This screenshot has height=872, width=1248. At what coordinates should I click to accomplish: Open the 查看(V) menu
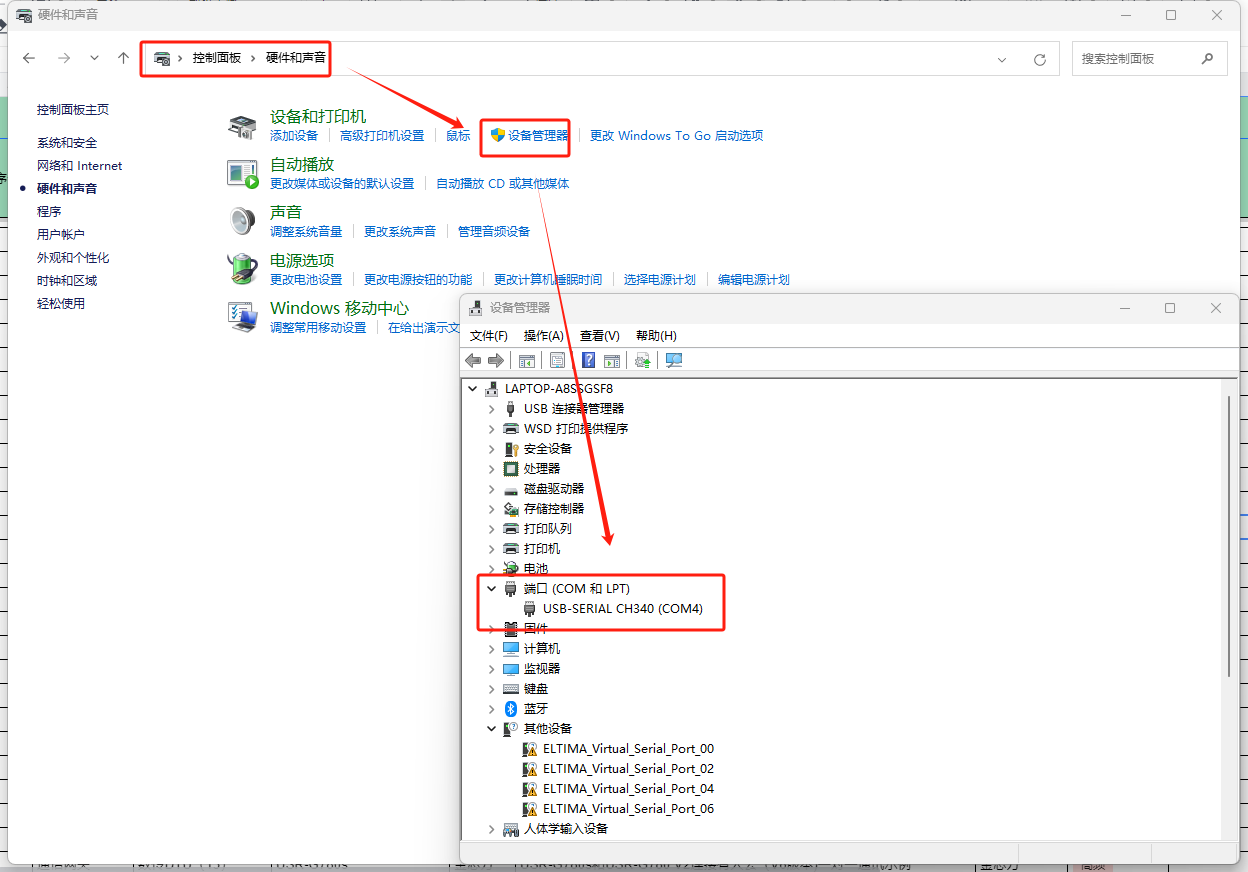(x=600, y=335)
